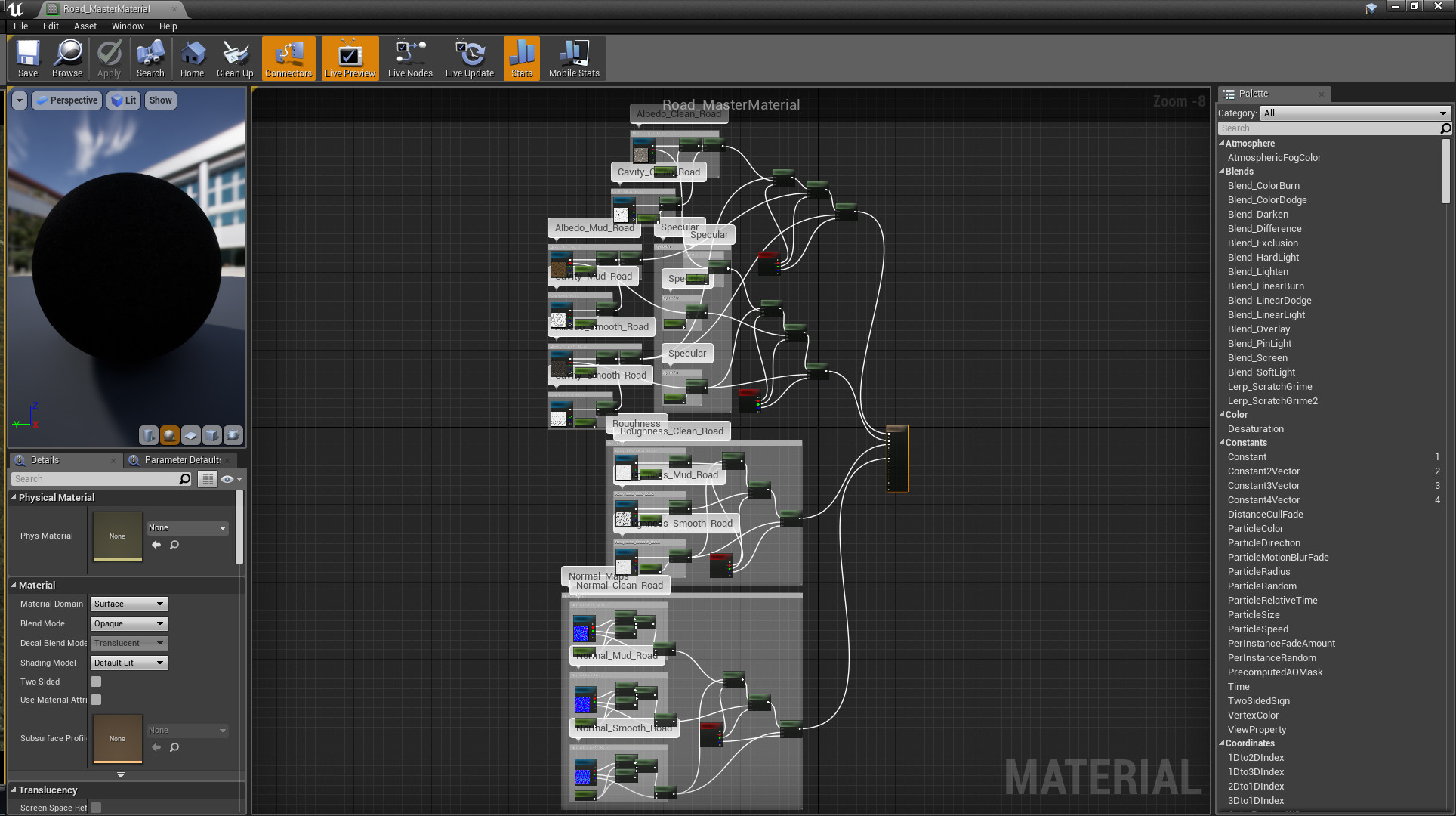Select Blend_Overlay in the Palette
Screen dimensions: 1456x816
point(1259,329)
